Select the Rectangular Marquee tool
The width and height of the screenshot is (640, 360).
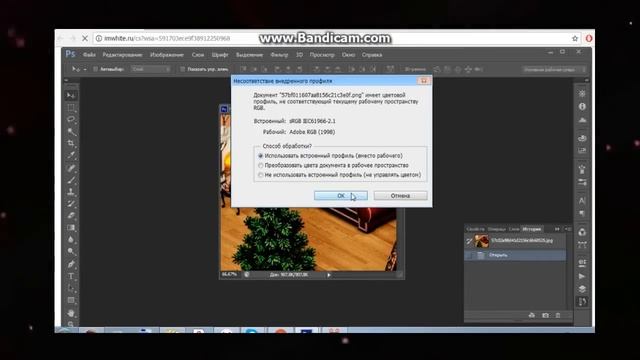point(71,108)
